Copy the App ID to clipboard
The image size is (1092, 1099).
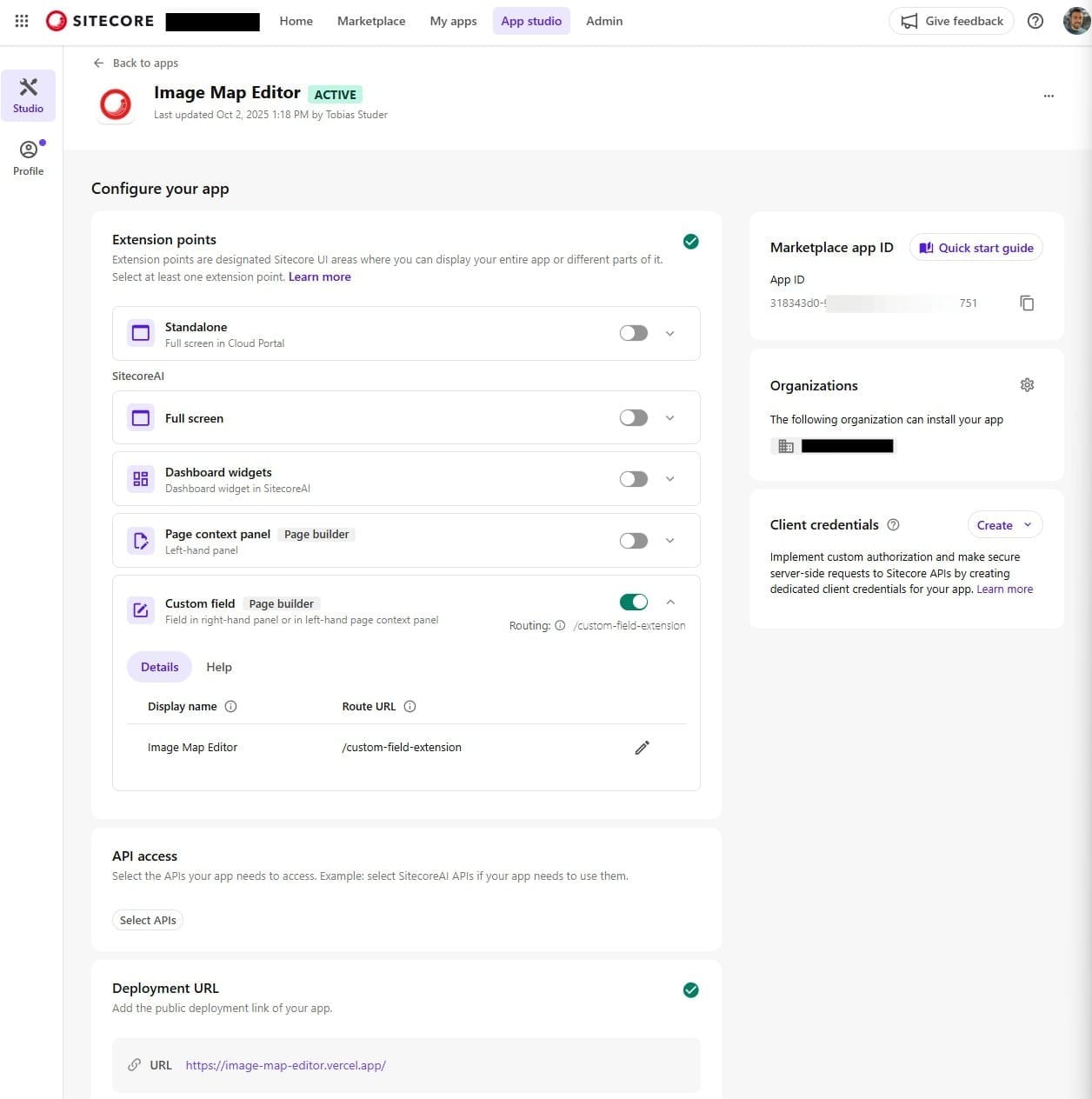(1027, 303)
